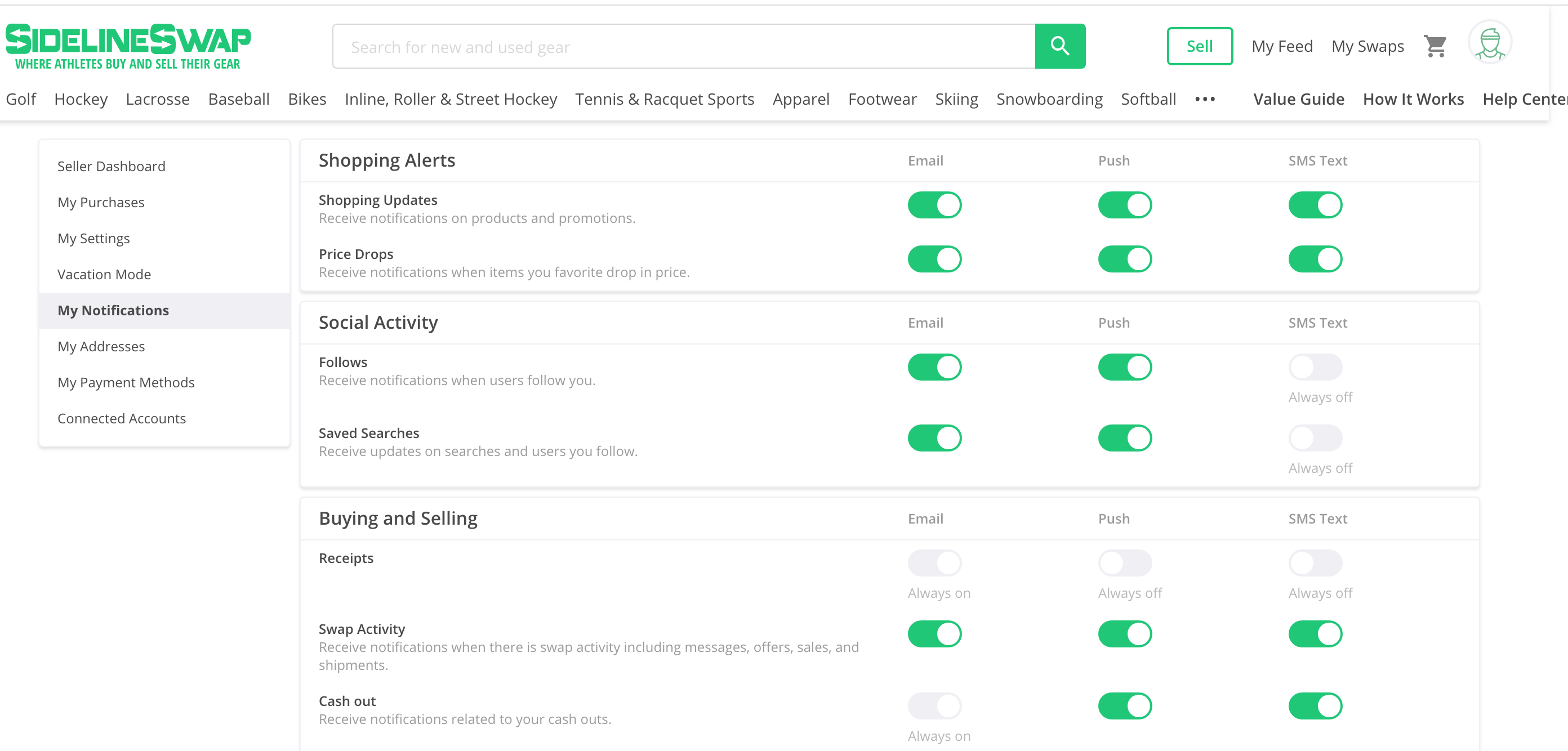The height and width of the screenshot is (751, 1568).
Task: Open the How It Works link
Action: (x=1413, y=99)
